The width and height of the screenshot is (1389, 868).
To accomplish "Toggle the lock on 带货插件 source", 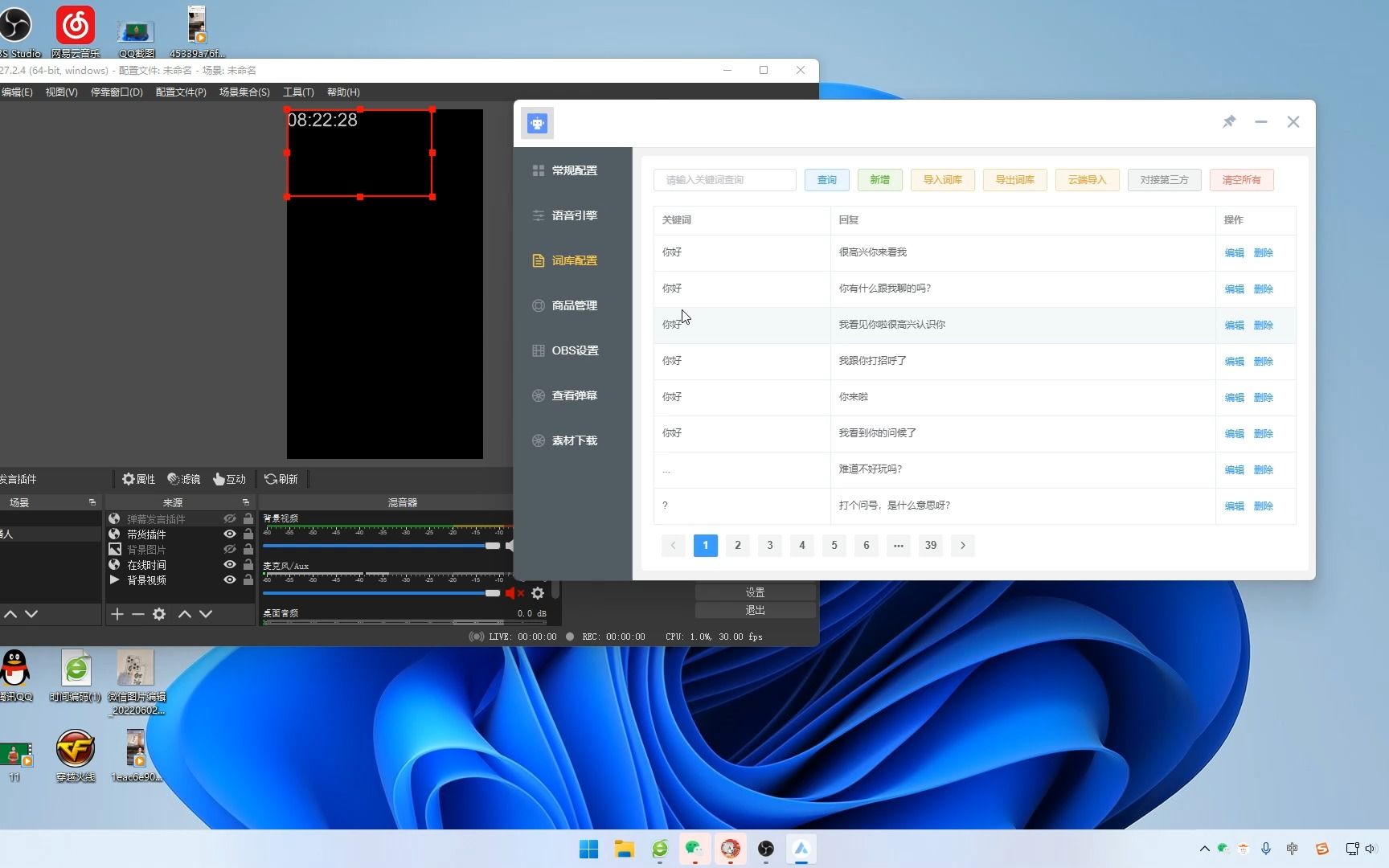I will coord(248,534).
